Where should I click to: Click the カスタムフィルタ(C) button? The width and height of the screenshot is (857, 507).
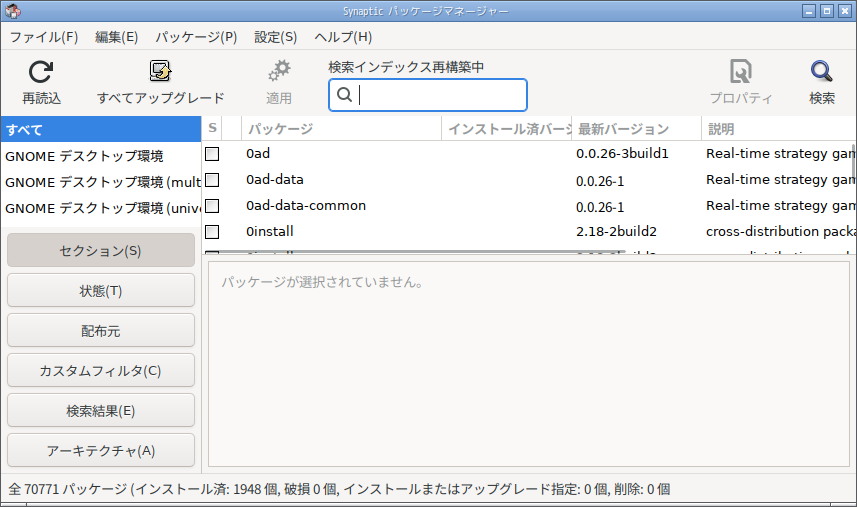coord(101,370)
